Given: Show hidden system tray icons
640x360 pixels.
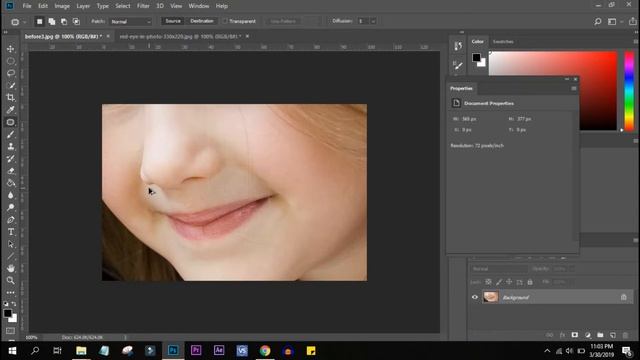Looking at the screenshot, I should (x=547, y=351).
